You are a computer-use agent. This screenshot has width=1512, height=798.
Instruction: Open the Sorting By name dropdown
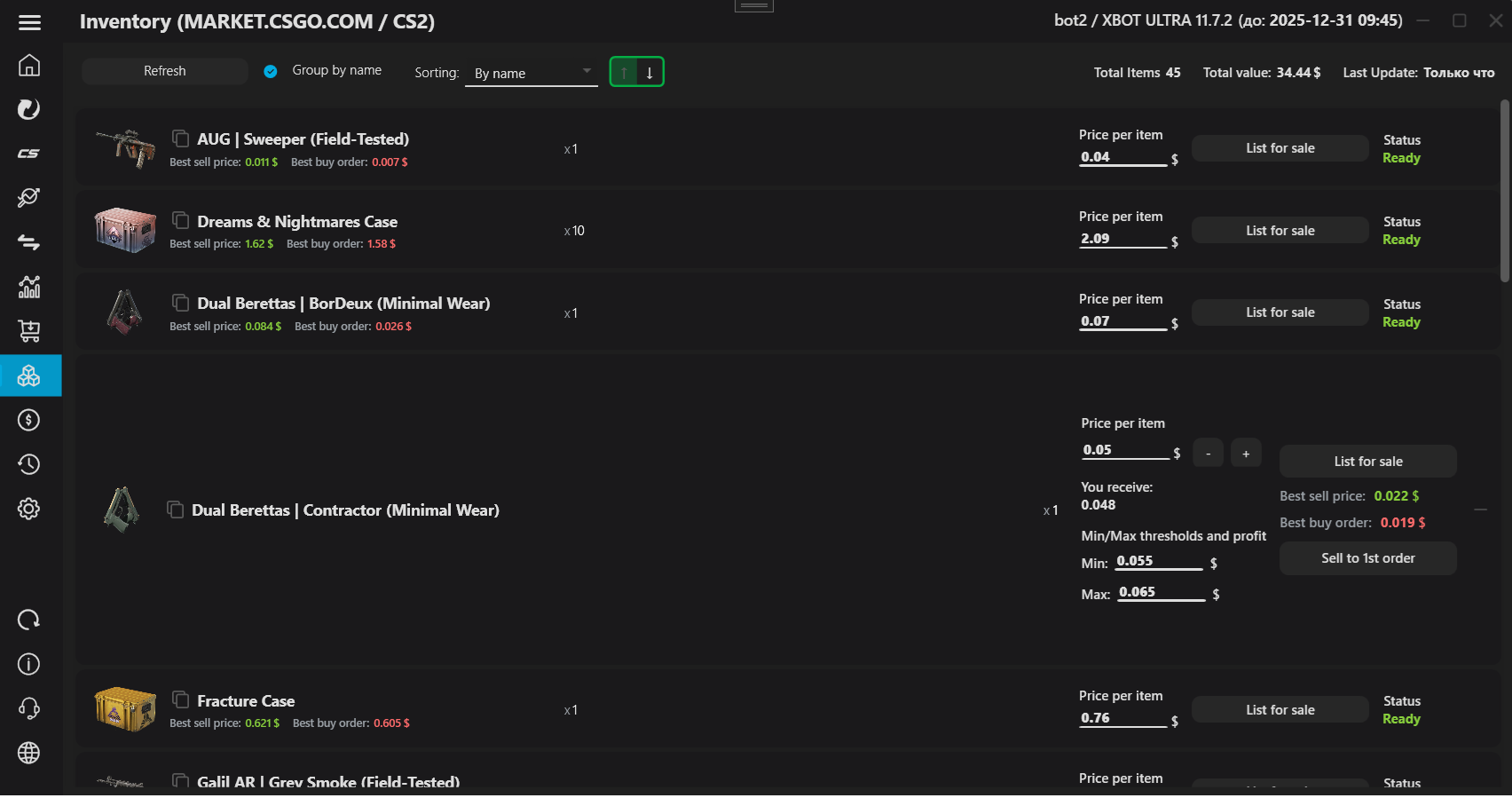(x=532, y=73)
